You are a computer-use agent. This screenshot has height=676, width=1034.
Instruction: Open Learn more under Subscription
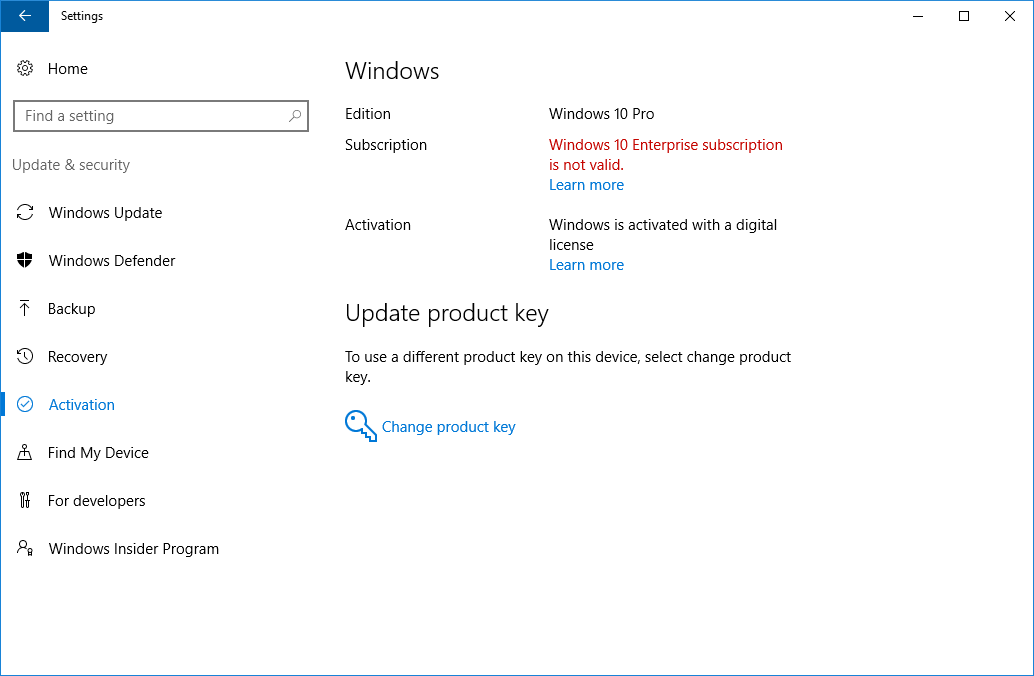click(586, 185)
